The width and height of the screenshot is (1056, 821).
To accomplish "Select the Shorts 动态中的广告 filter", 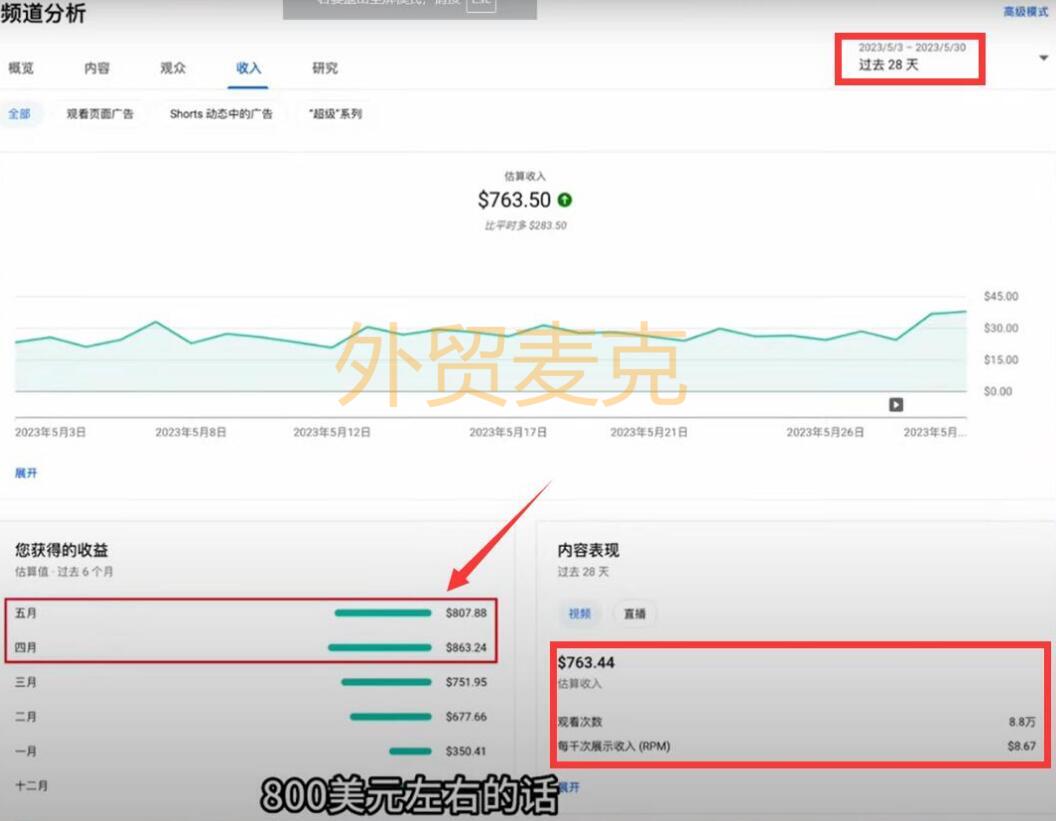I will 220,114.
